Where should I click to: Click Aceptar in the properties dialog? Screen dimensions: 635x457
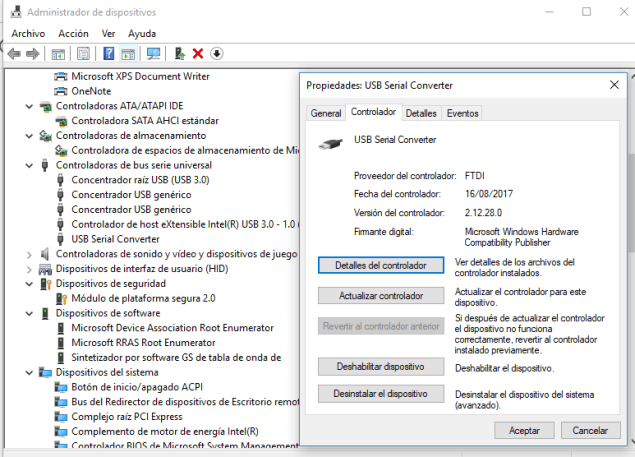(x=524, y=429)
